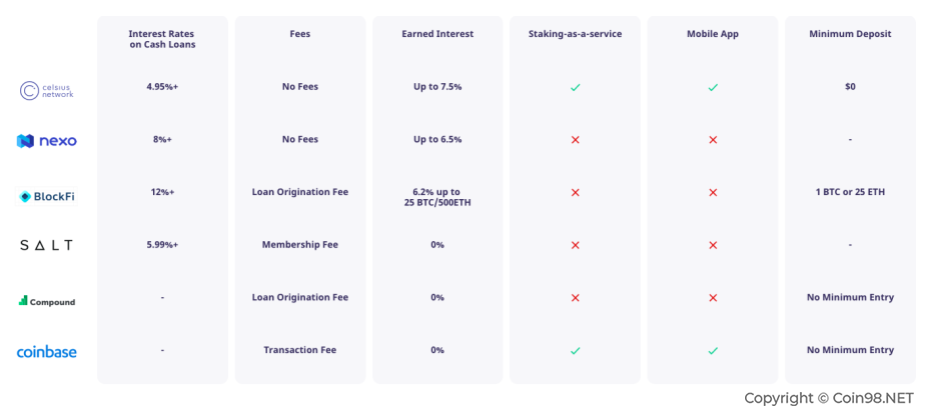Screen dimensions: 930x412
Task: Click the BlockFi logo
Action: click(47, 196)
